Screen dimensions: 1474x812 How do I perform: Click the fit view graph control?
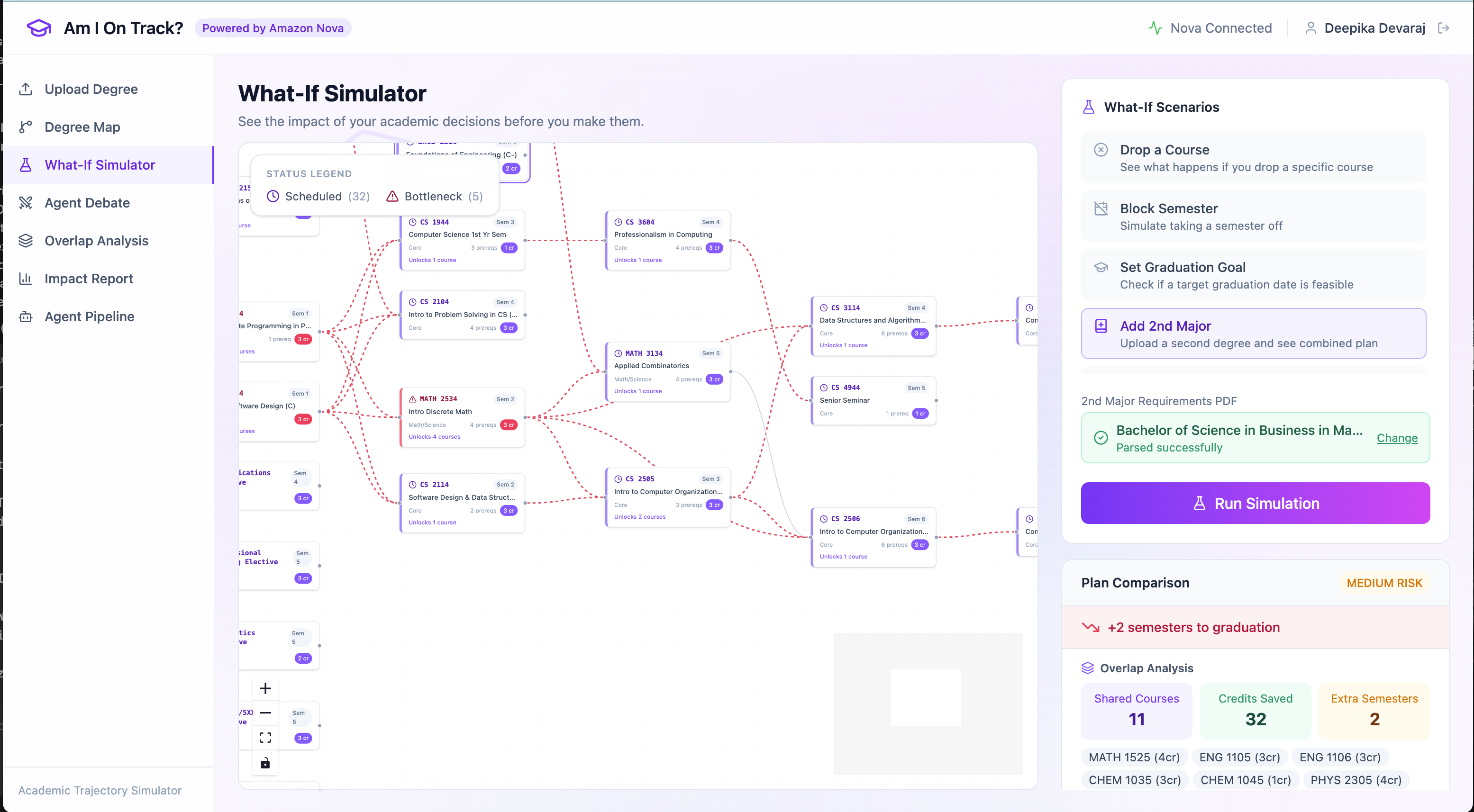point(265,738)
